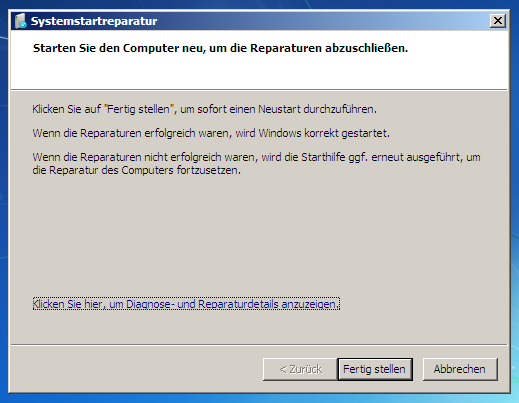This screenshot has height=403, width=519.
Task: Click the line saying Windows korrekt gestartet
Action: [211, 133]
